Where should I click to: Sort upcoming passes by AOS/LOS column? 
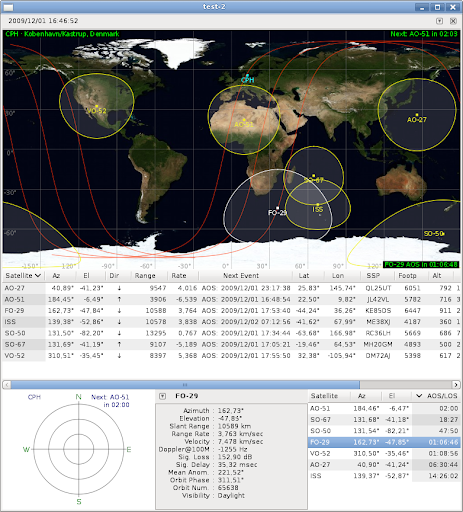[437, 396]
